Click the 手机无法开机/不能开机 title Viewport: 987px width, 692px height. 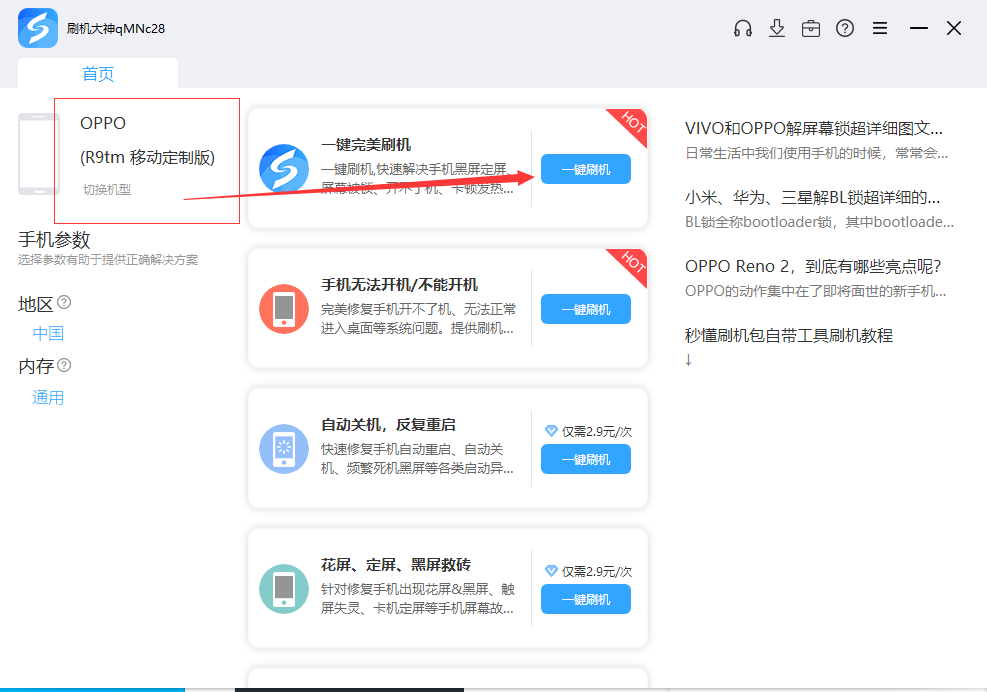[400, 285]
